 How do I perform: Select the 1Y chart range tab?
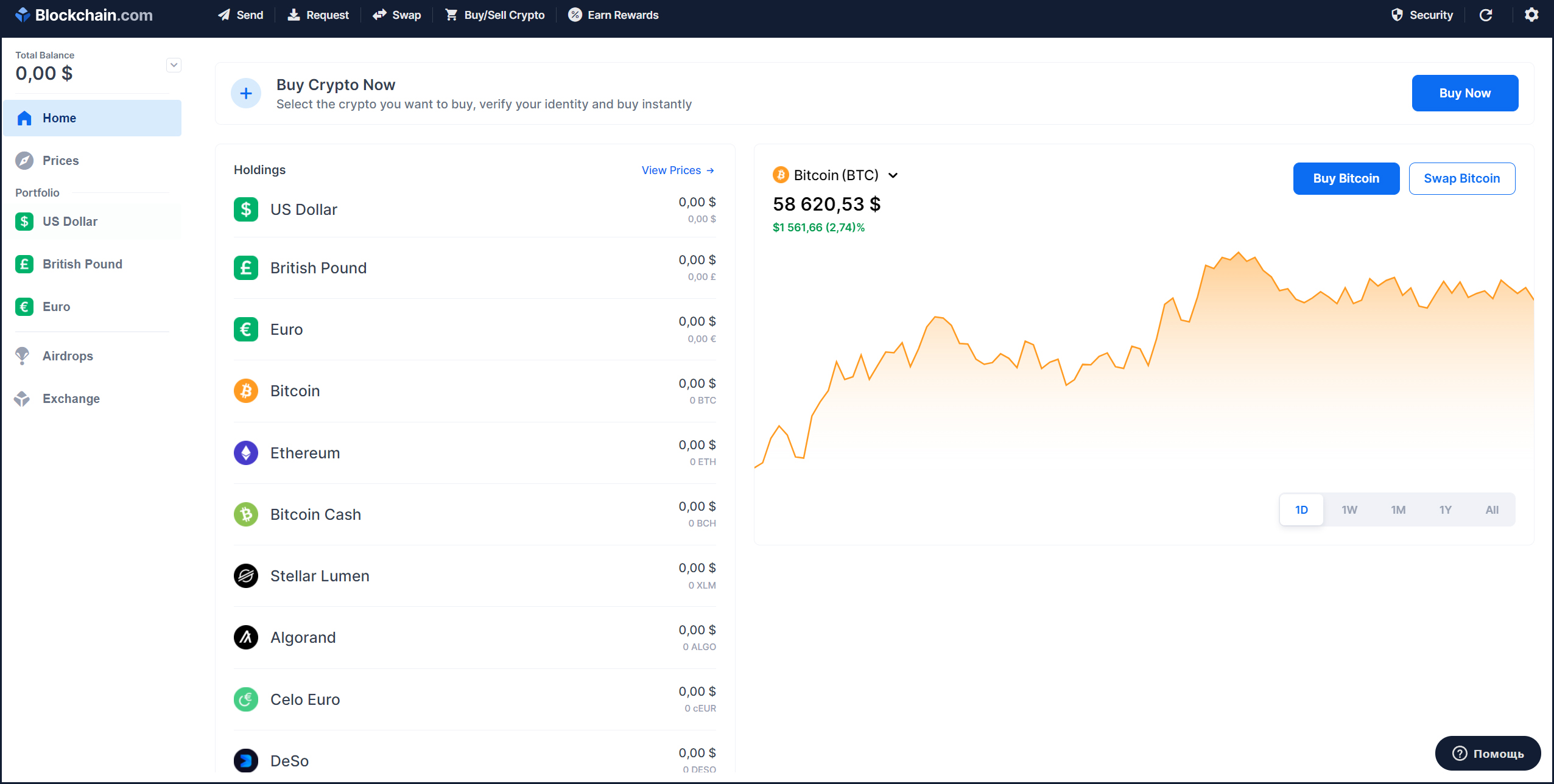(x=1446, y=510)
